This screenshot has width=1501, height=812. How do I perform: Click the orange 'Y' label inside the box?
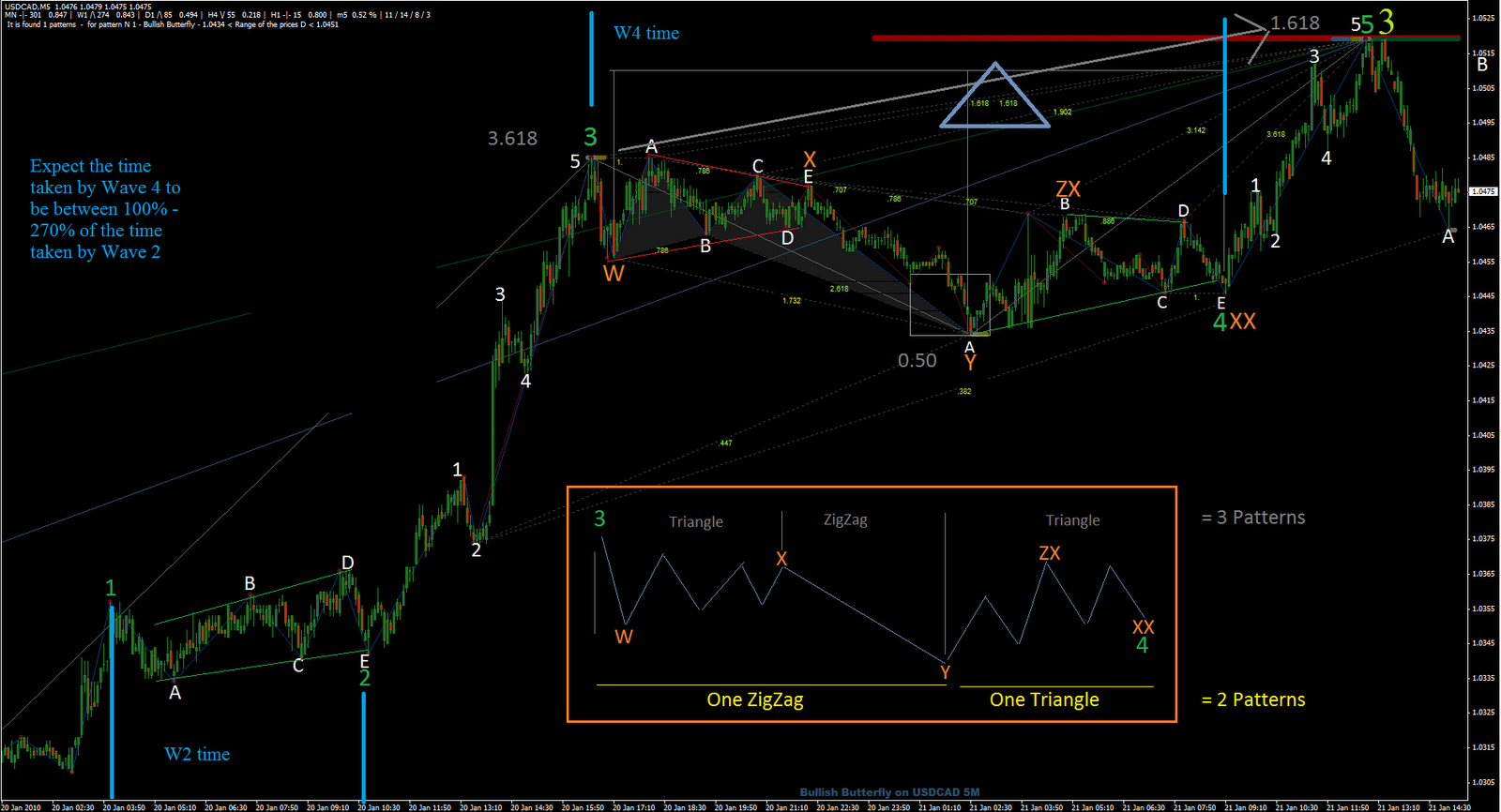(x=945, y=672)
